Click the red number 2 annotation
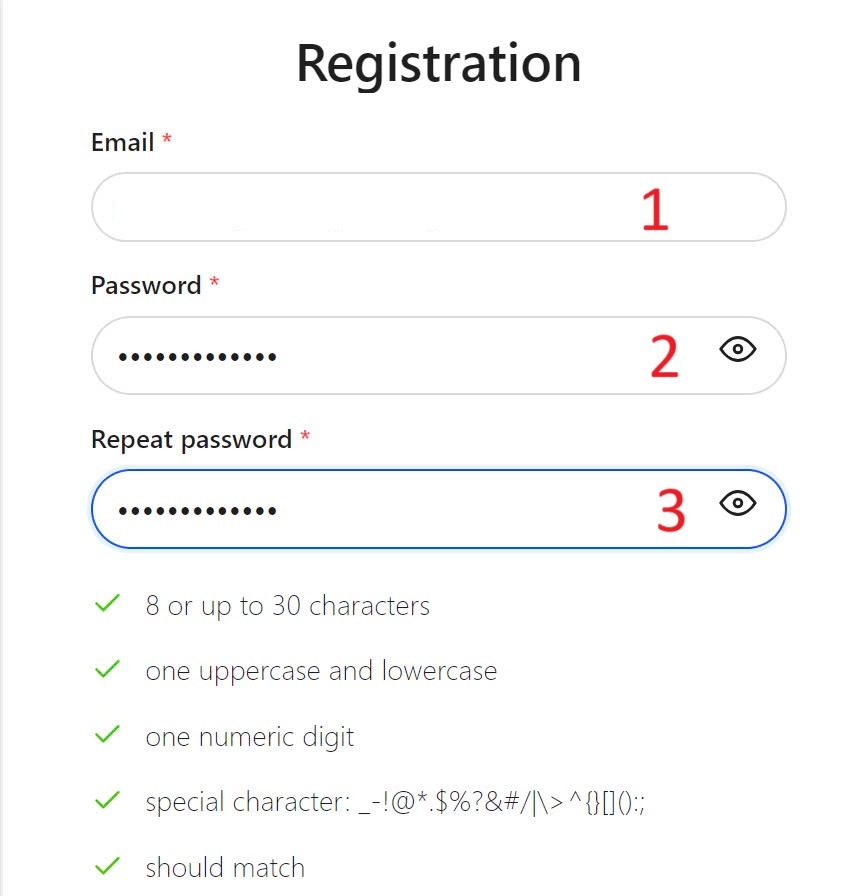 664,357
